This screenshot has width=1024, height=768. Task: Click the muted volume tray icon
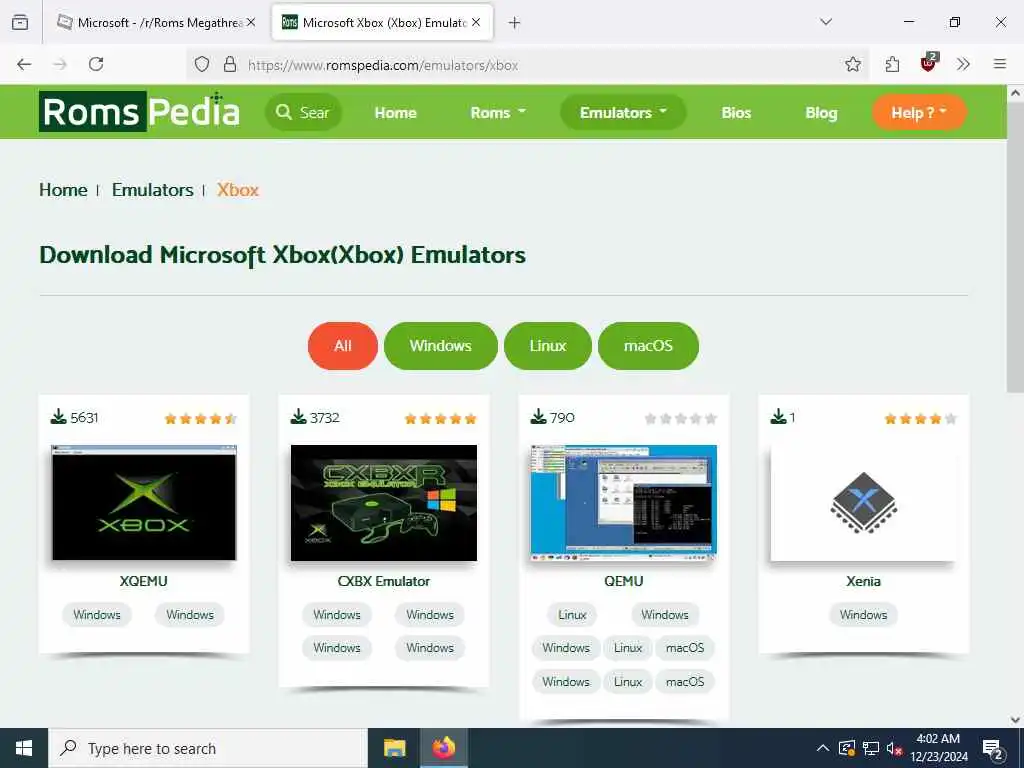pyautogui.click(x=895, y=748)
